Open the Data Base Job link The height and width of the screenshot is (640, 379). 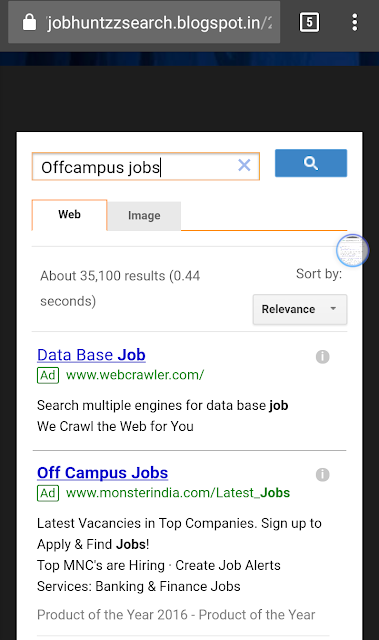coord(91,355)
